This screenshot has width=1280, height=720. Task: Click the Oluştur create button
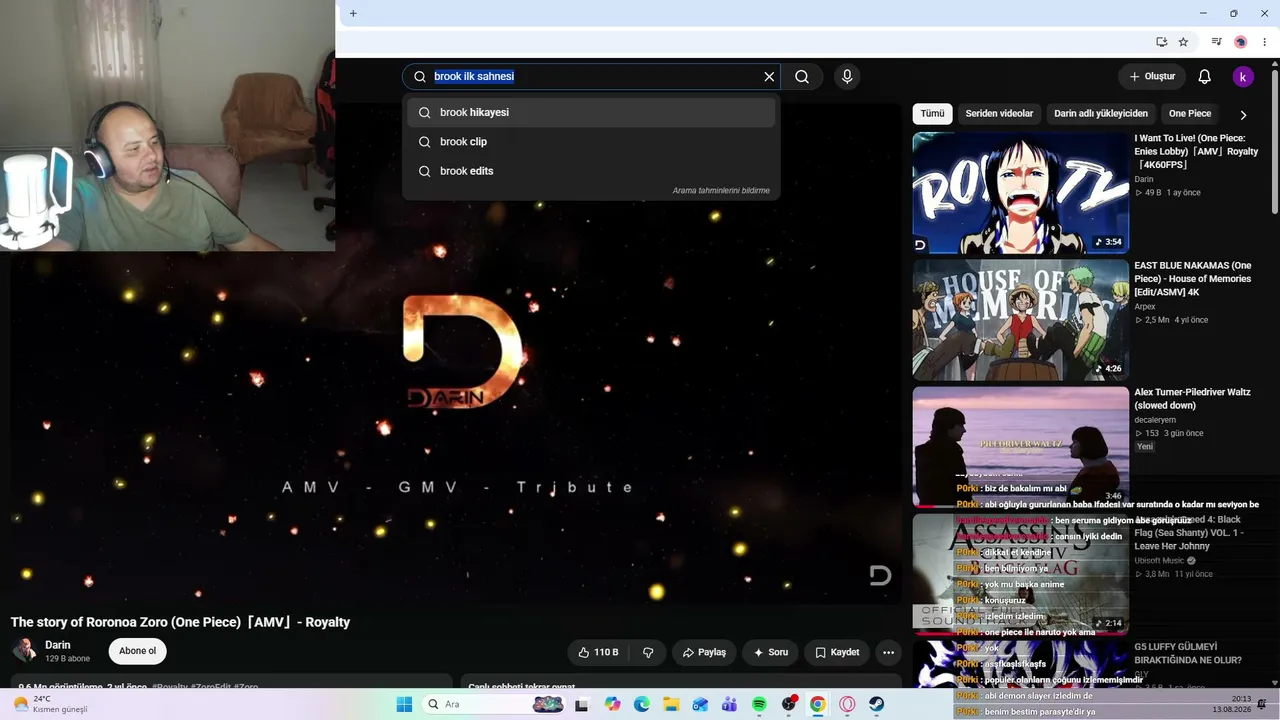[1152, 77]
